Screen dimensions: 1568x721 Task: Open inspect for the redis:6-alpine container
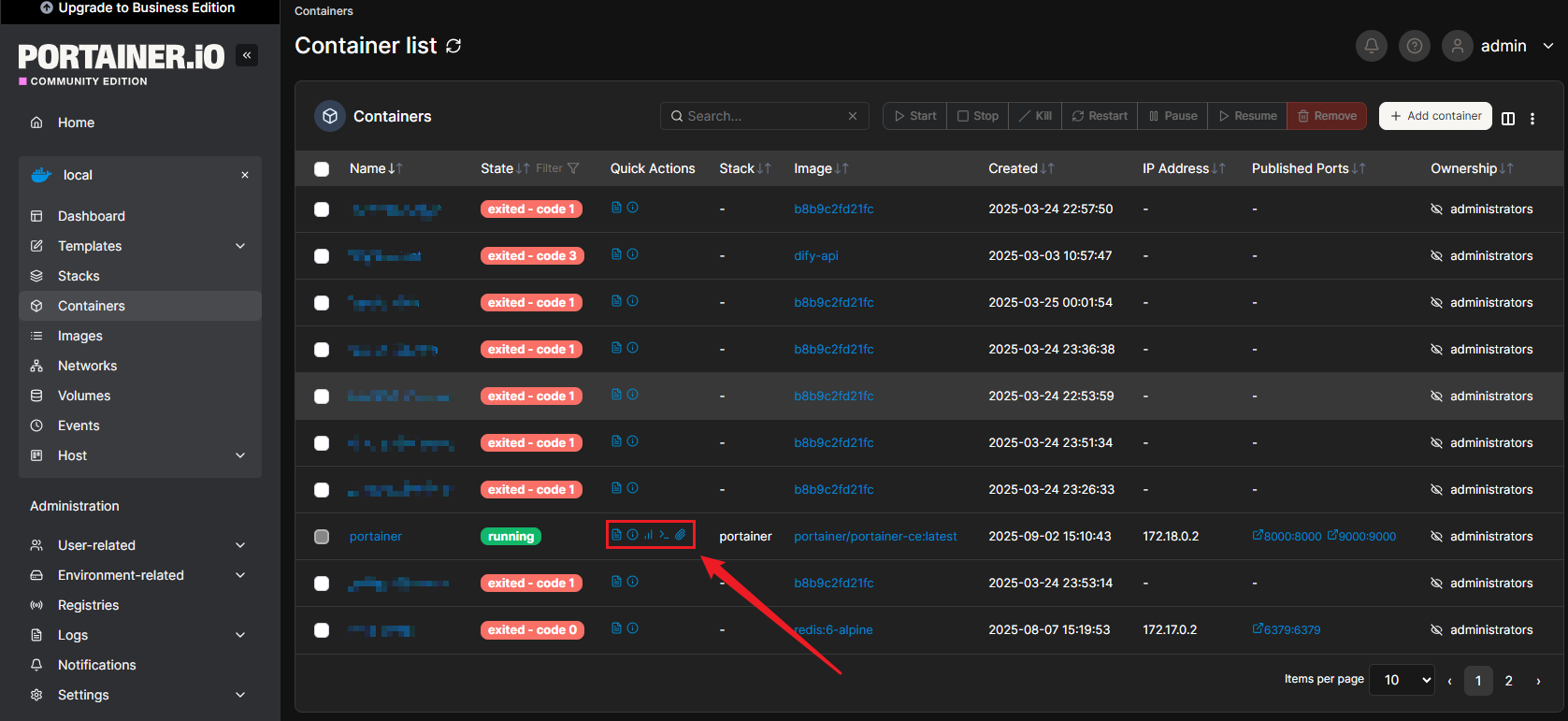(633, 627)
